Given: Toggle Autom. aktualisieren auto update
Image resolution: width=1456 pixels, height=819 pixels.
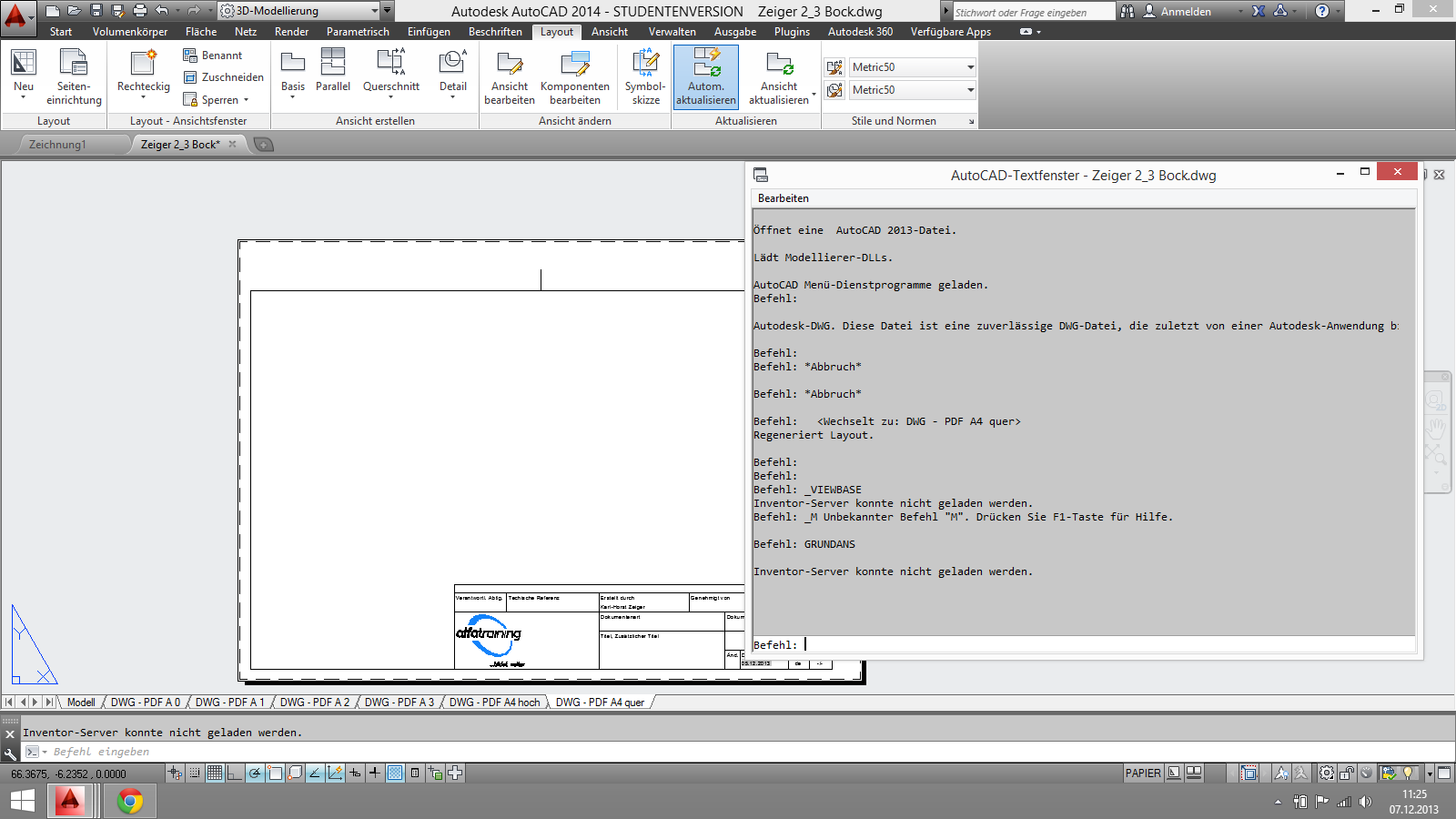Looking at the screenshot, I should point(706,76).
